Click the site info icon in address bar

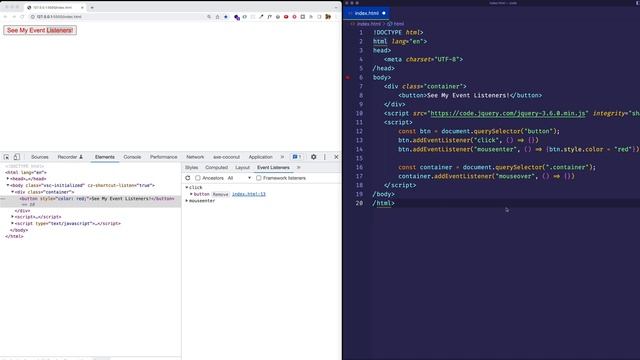tap(33, 17)
